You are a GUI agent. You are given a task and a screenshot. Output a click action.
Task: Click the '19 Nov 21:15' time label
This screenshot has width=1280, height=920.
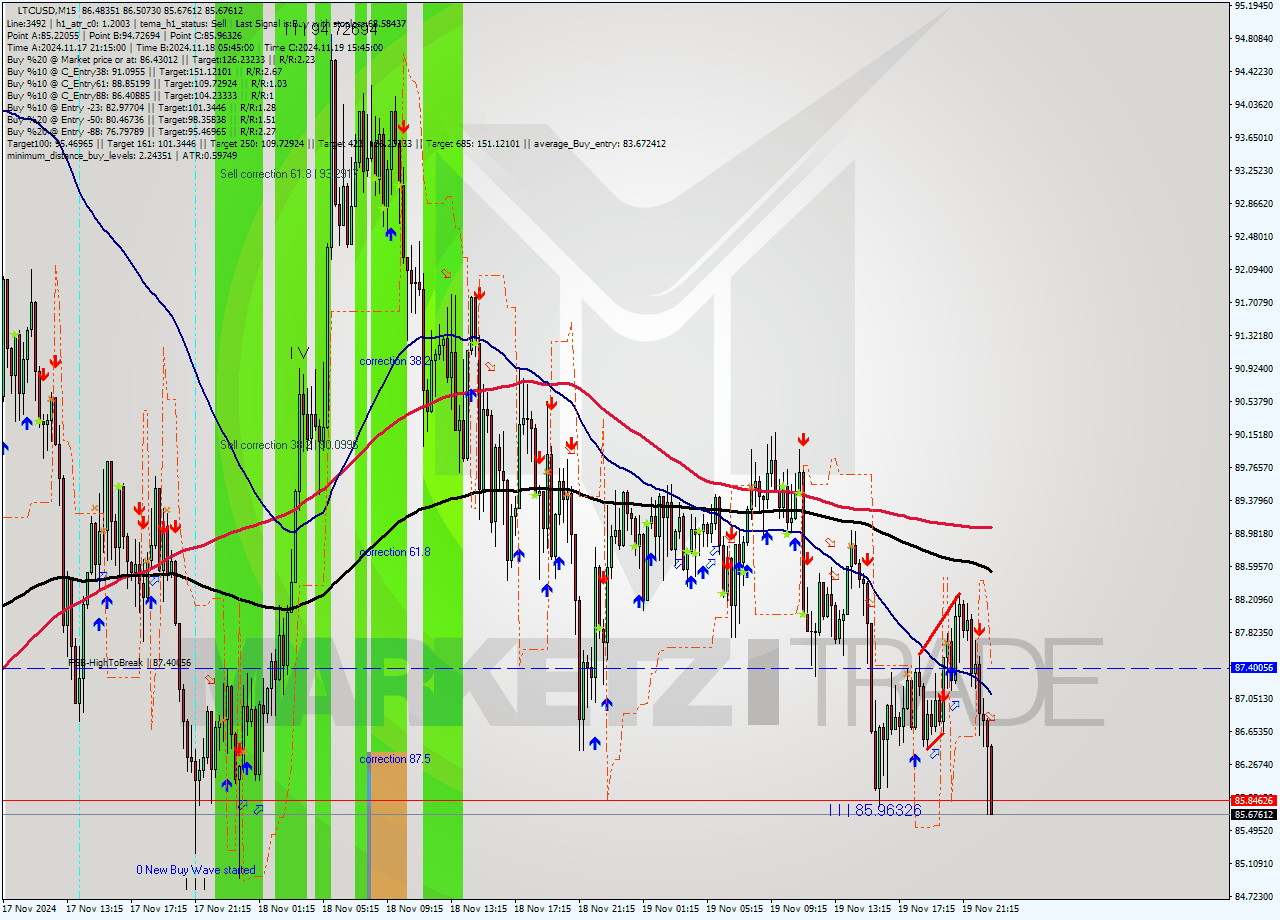click(x=991, y=909)
